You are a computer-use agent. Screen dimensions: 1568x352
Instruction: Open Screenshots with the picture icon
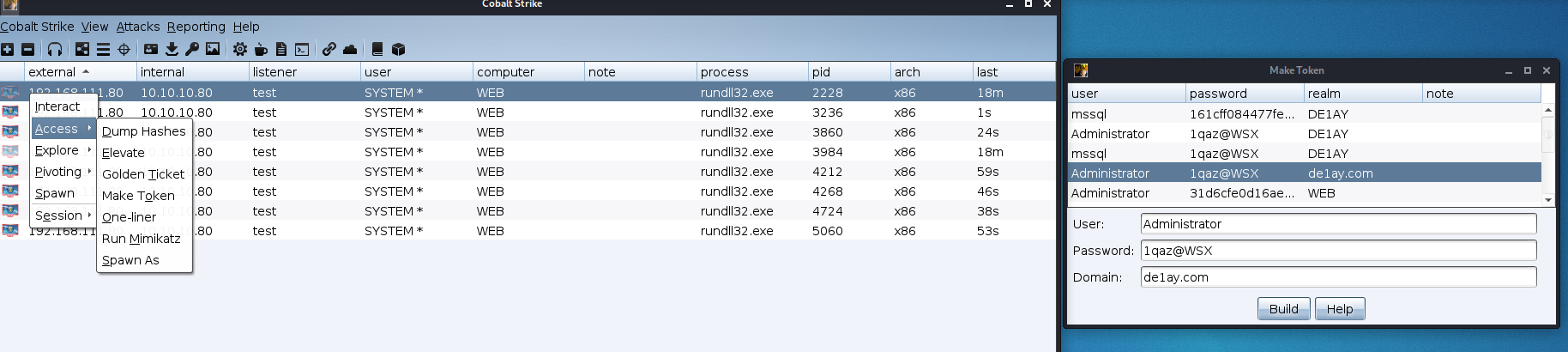tap(213, 50)
